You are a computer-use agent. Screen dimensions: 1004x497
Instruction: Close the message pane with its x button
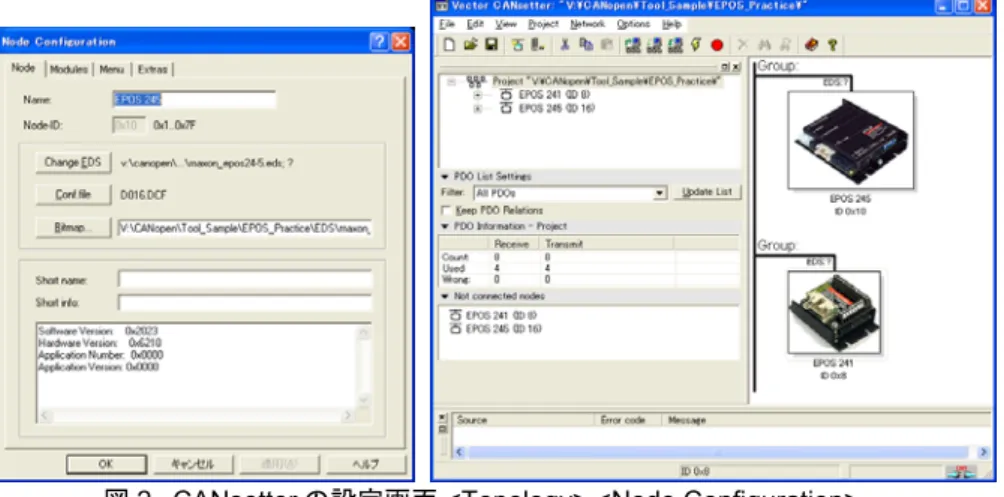(x=442, y=418)
